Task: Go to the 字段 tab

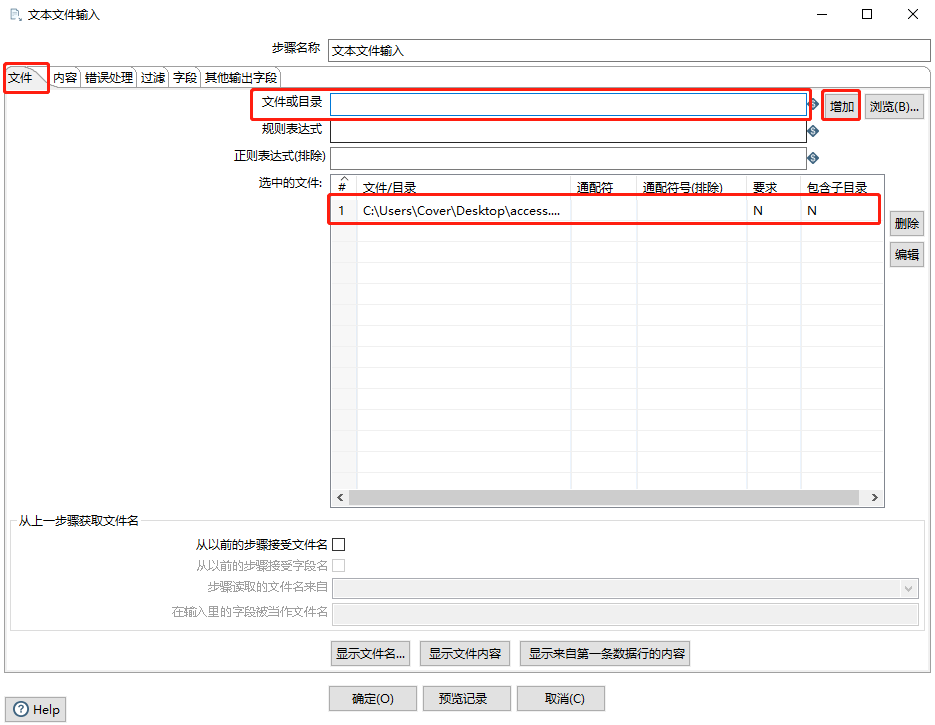Action: (x=185, y=78)
